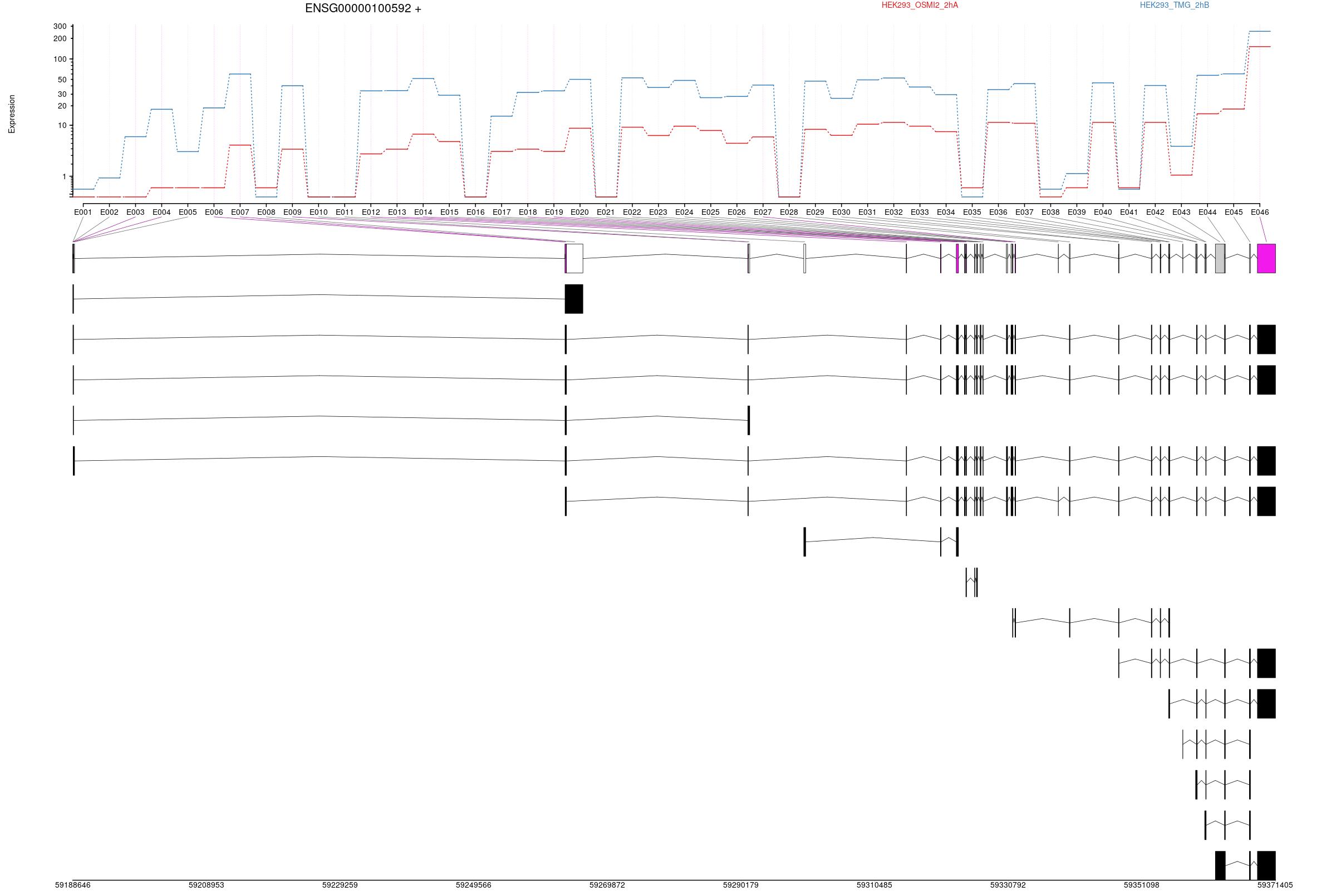Click the y-axis tick value 1
The image size is (1336, 896).
65,177
